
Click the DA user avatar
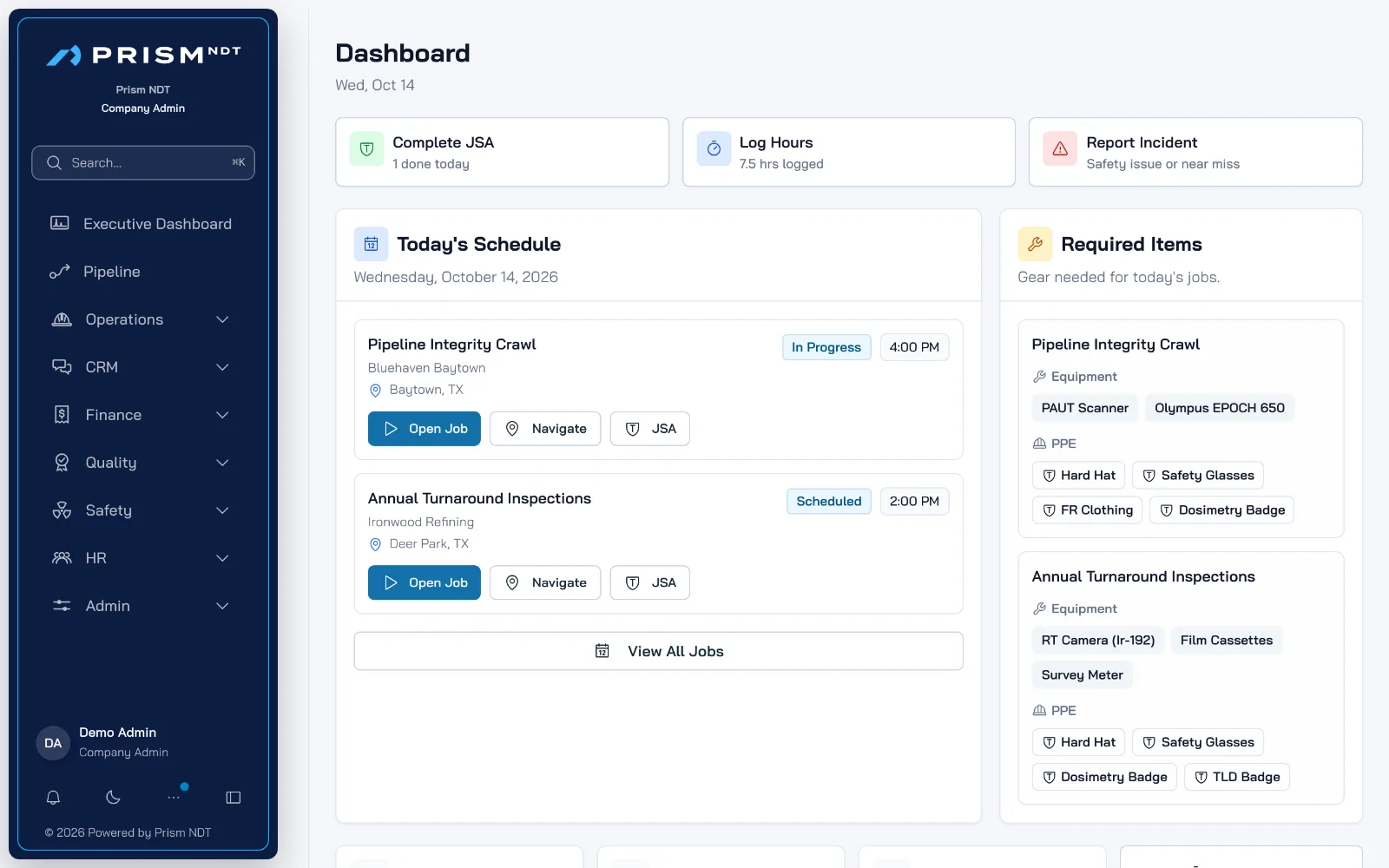click(53, 743)
